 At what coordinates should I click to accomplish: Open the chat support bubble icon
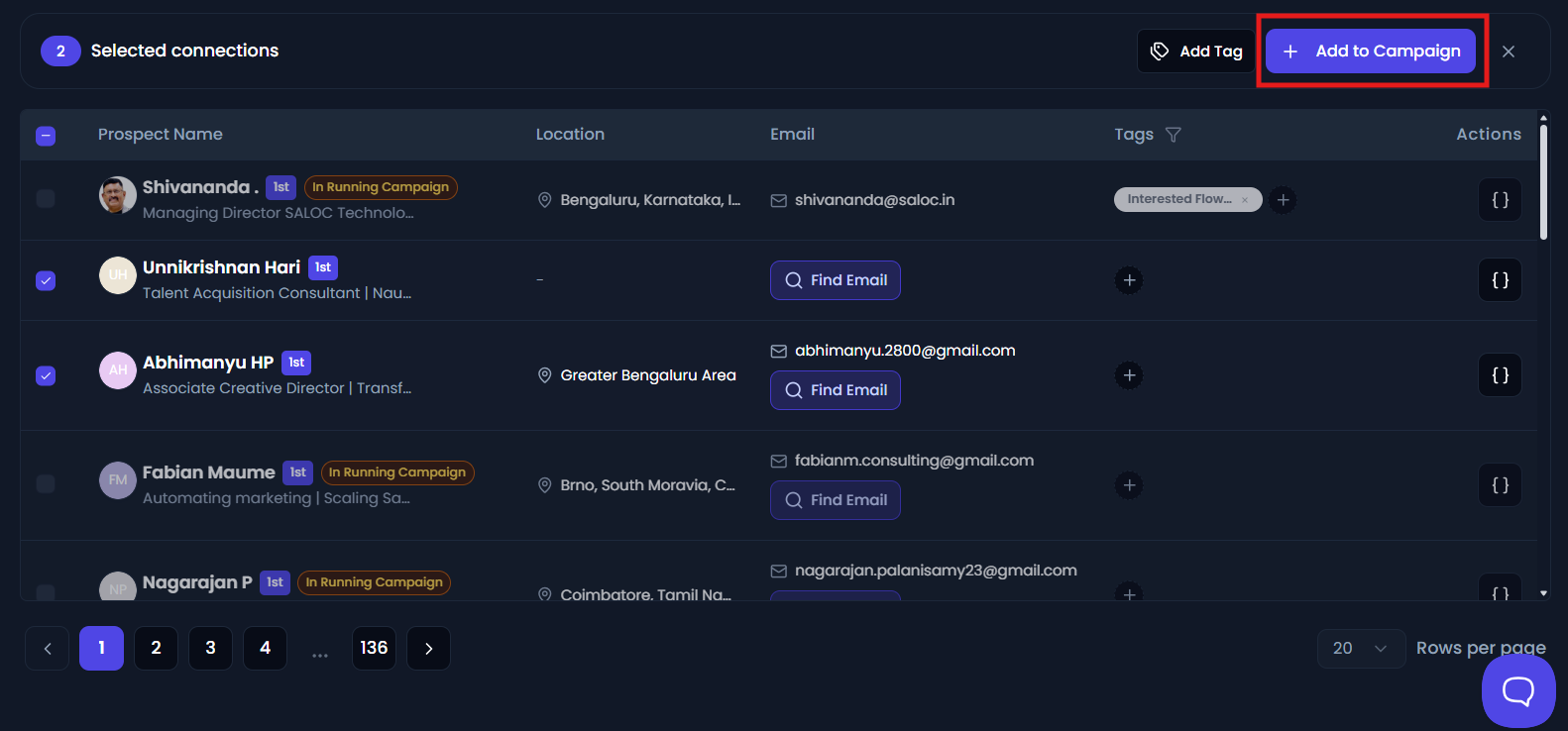click(x=1518, y=690)
